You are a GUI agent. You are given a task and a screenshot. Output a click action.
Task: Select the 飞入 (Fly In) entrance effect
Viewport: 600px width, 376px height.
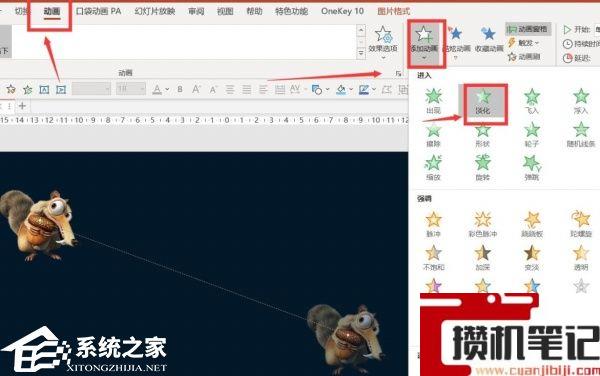[532, 101]
